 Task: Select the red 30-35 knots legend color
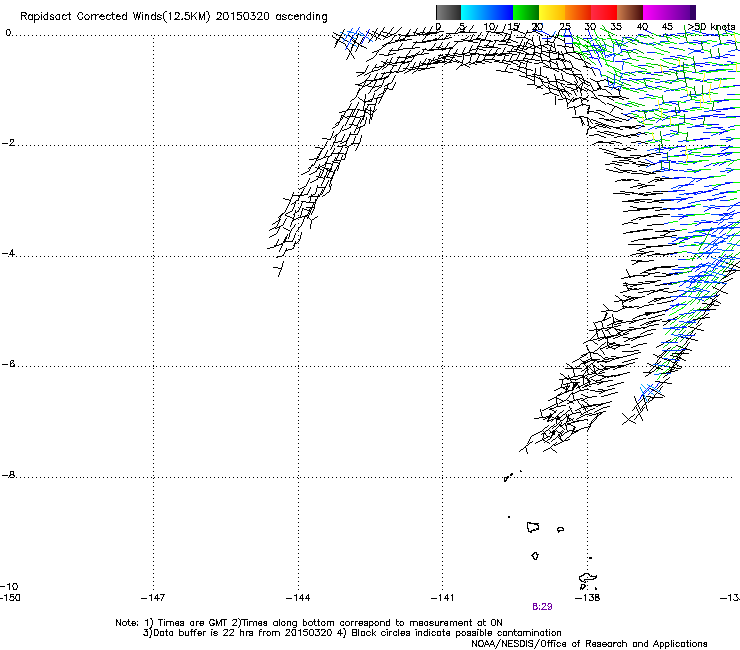click(604, 12)
